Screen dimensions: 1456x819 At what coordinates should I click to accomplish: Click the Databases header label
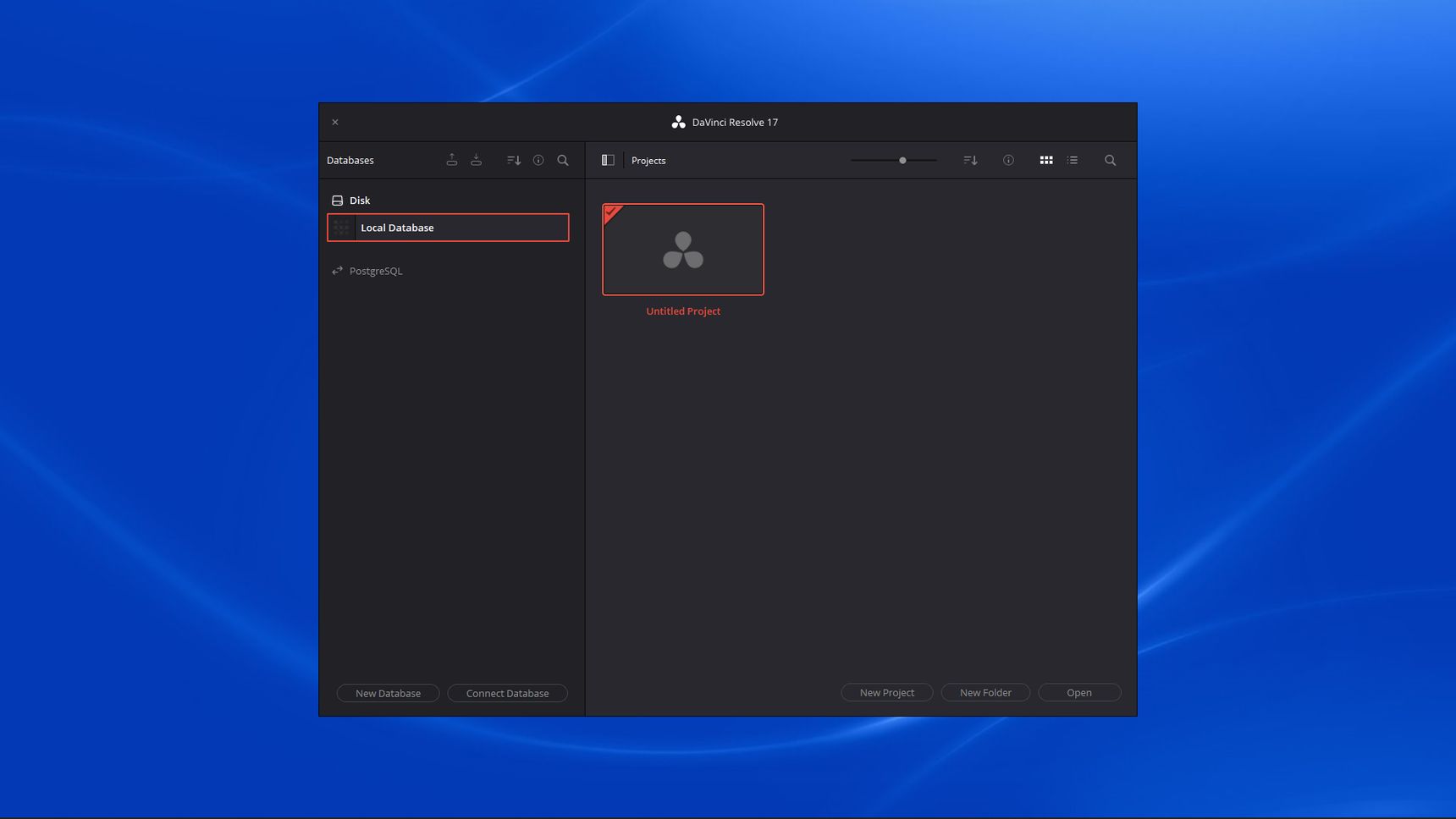click(350, 160)
